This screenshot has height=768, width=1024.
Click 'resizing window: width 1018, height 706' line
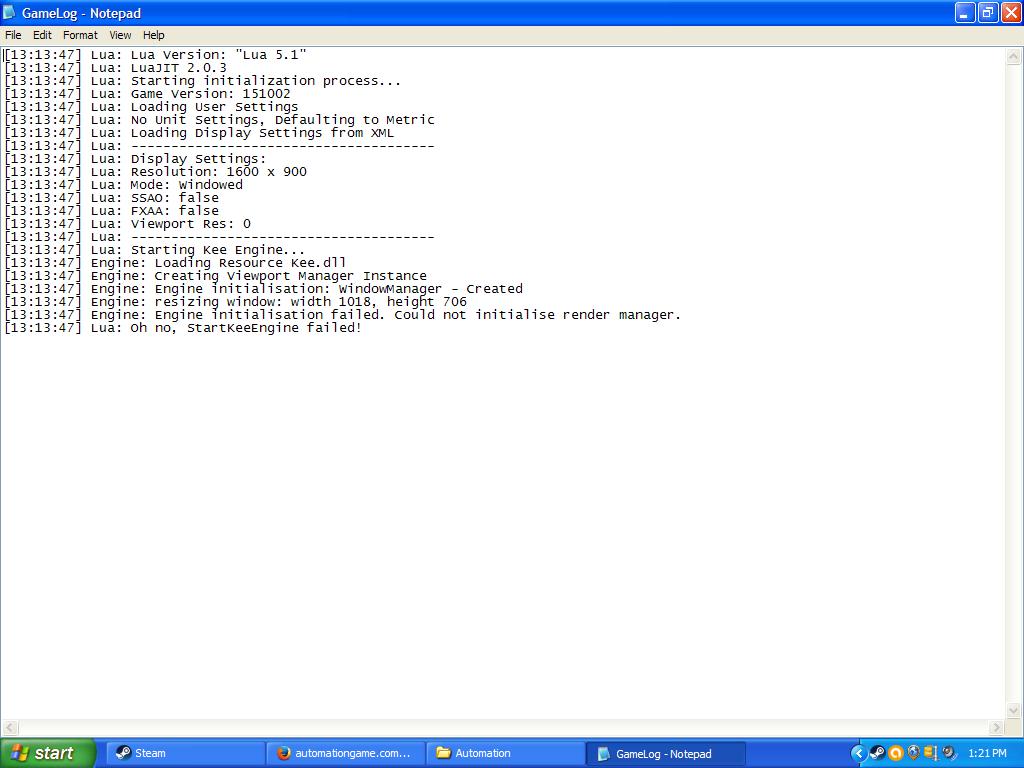point(236,302)
